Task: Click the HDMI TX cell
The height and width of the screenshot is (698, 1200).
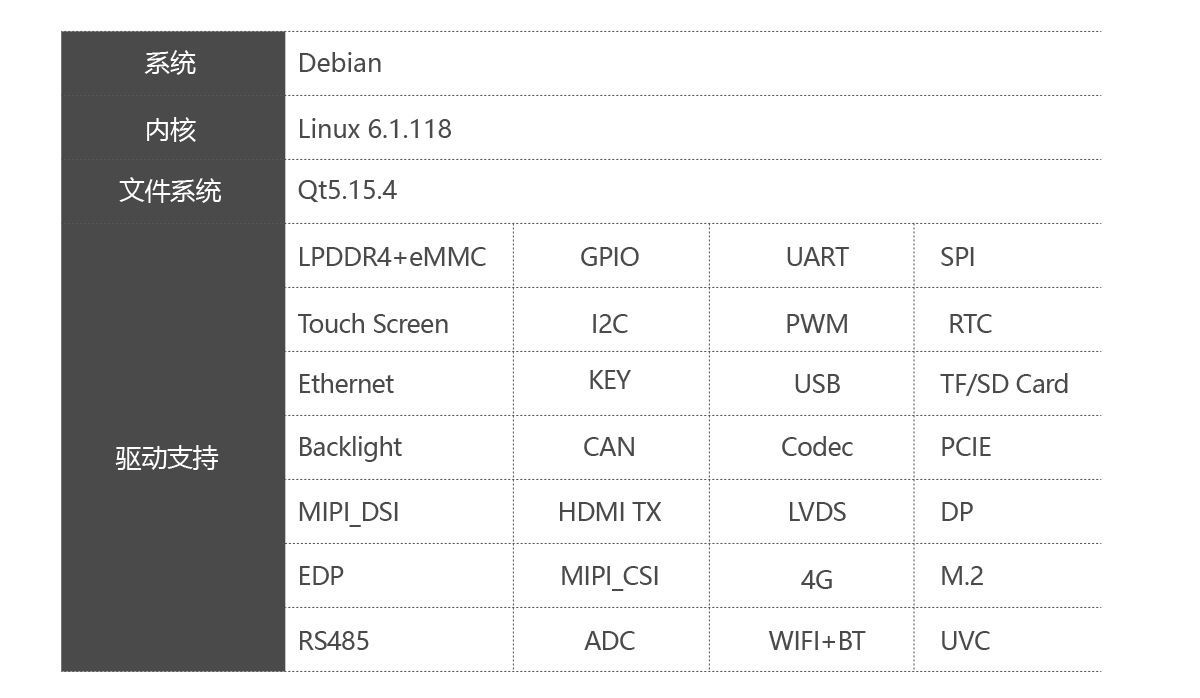Action: [609, 512]
